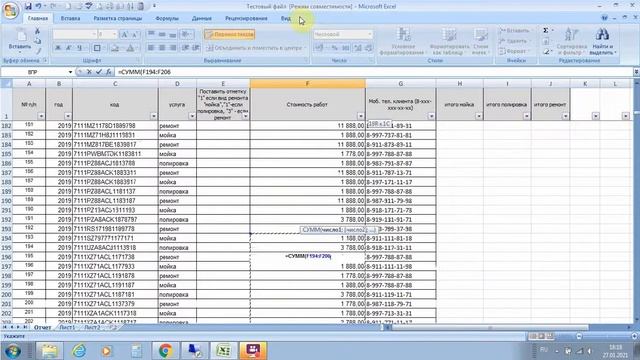Screen dimensions: 640x360
Task: Increase font size with large A icon
Action: tap(125, 35)
